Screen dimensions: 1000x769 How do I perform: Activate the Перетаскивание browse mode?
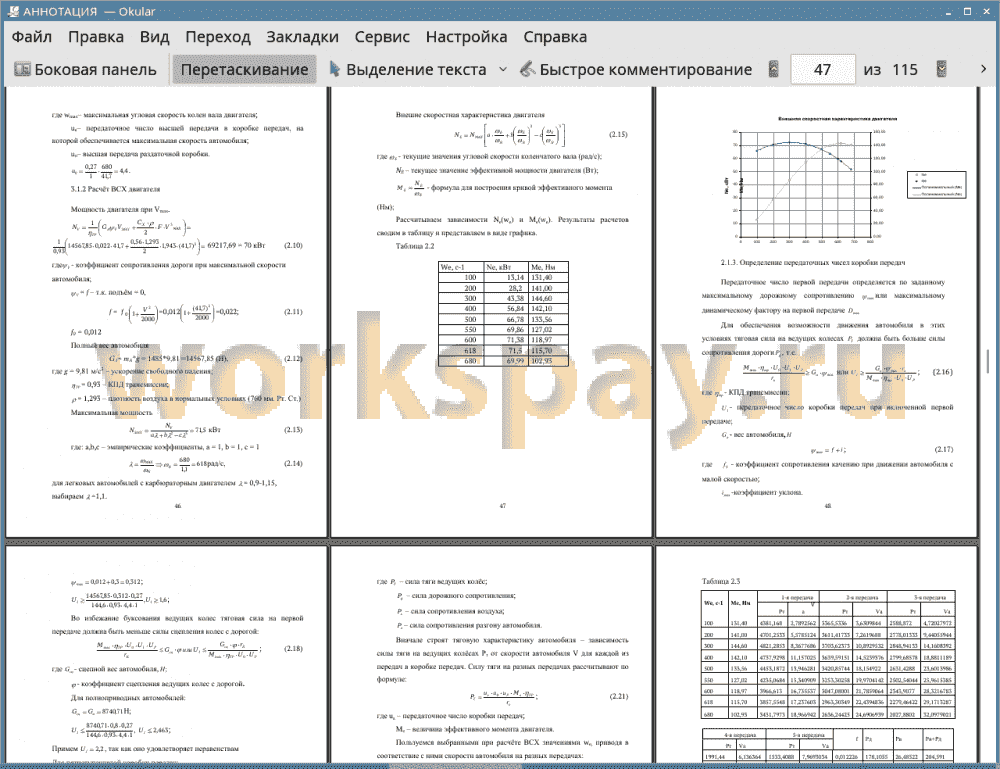(244, 69)
